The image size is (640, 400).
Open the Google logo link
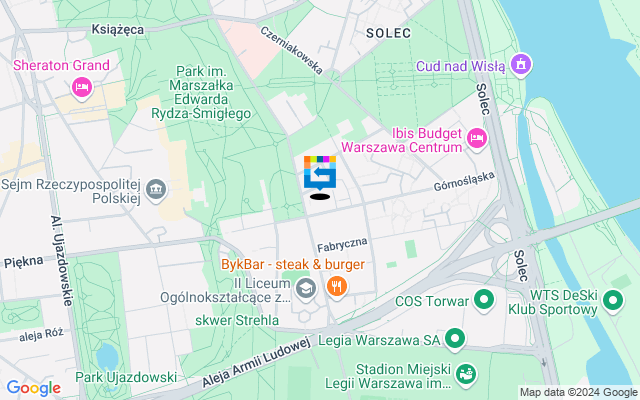pyautogui.click(x=33, y=388)
